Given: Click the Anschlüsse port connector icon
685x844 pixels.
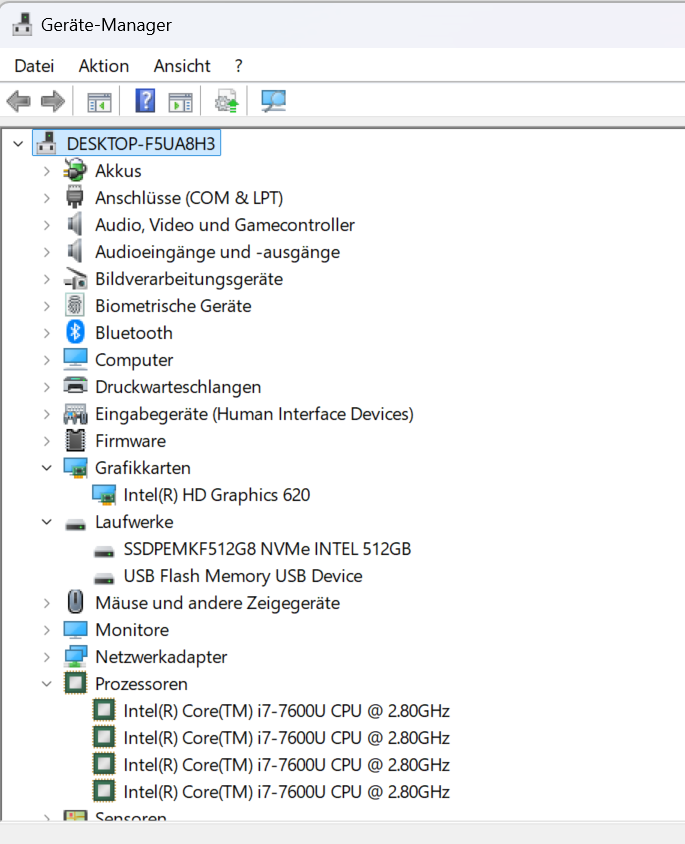Looking at the screenshot, I should [x=75, y=198].
